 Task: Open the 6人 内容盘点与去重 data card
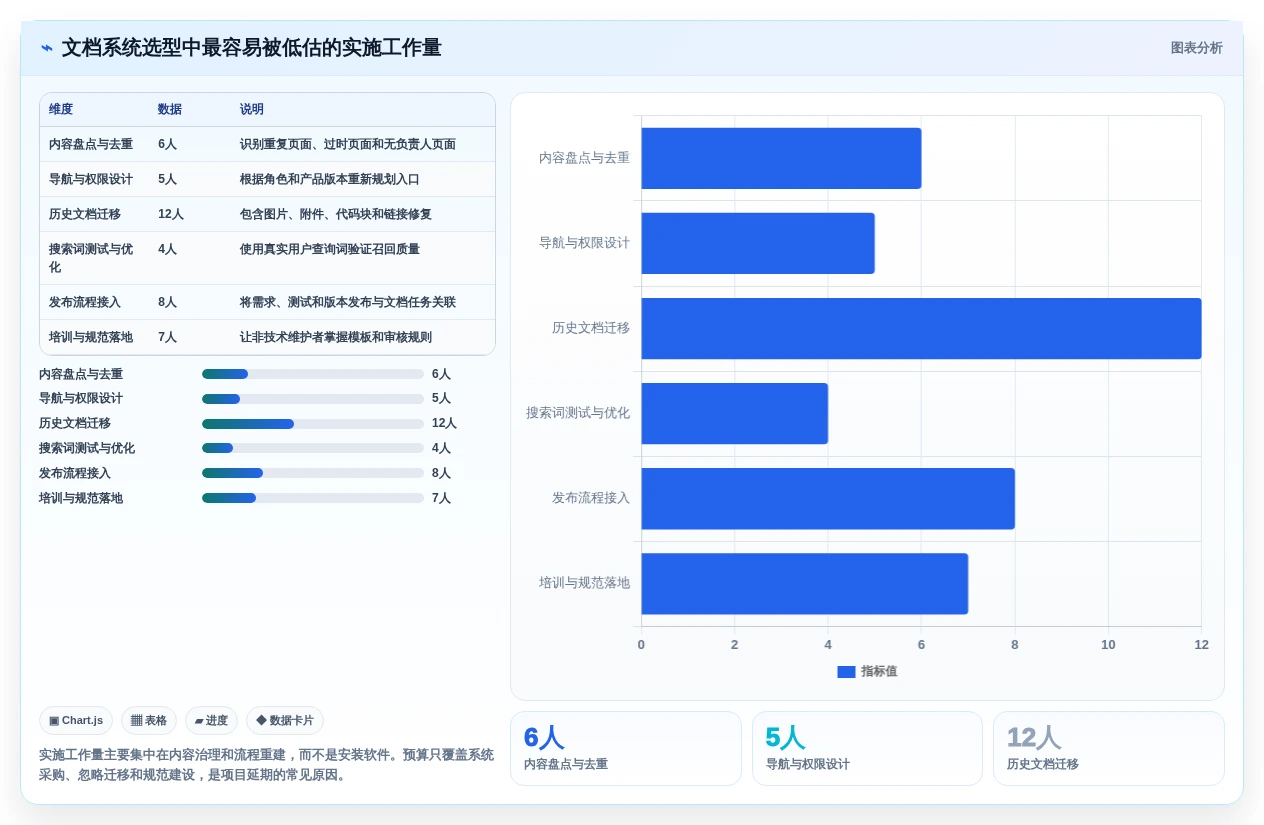[x=626, y=748]
